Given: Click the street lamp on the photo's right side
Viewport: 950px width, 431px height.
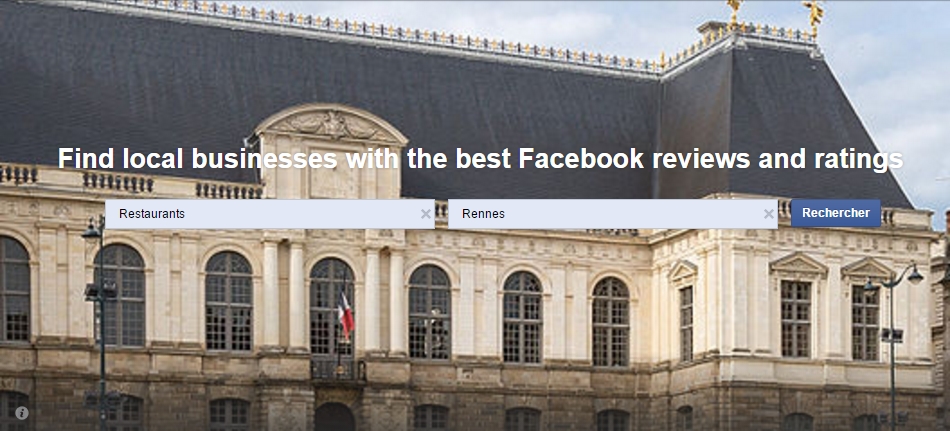Looking at the screenshot, I should (x=892, y=339).
